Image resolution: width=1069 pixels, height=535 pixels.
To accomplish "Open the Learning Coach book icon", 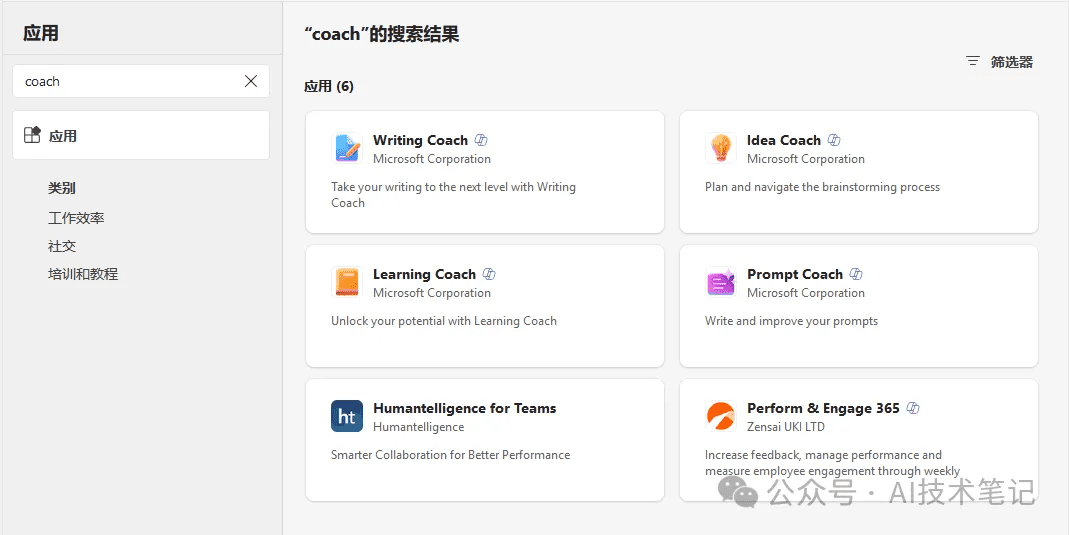I will tap(347, 282).
